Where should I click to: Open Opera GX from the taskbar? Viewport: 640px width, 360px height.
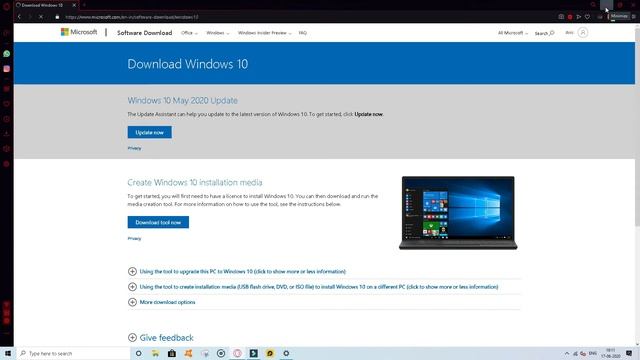point(237,353)
